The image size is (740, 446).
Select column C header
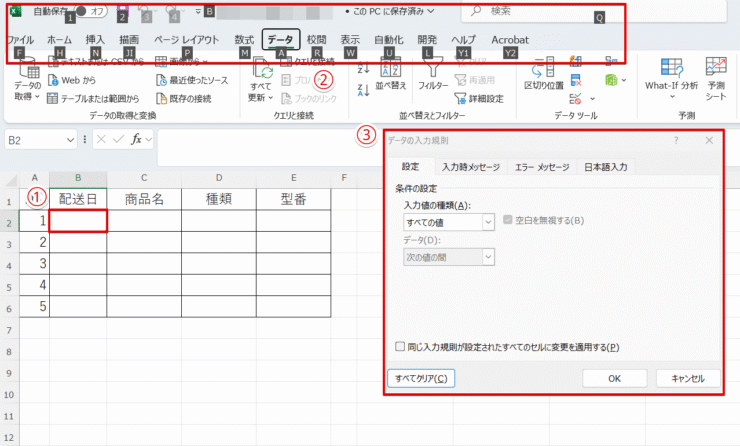(x=144, y=178)
